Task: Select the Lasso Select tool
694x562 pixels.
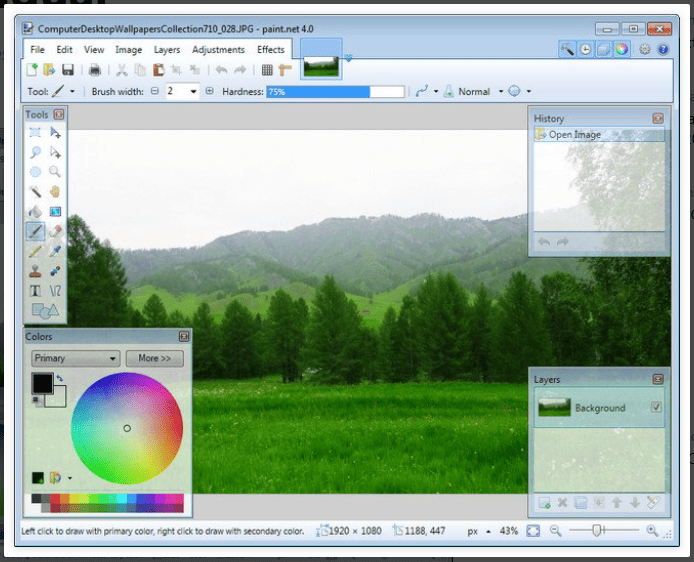Action: coord(35,152)
